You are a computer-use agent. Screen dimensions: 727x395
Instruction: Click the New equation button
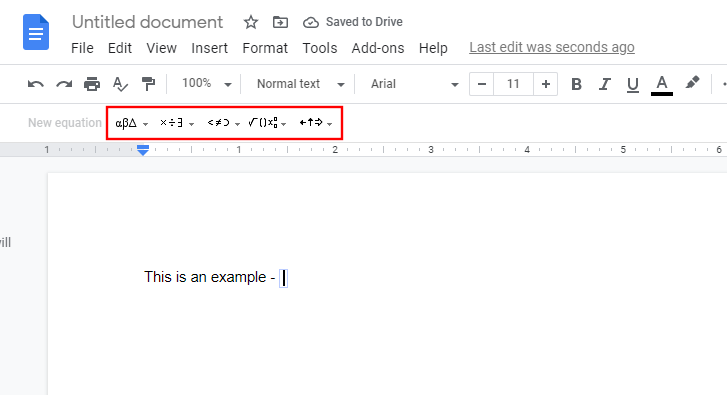point(64,123)
